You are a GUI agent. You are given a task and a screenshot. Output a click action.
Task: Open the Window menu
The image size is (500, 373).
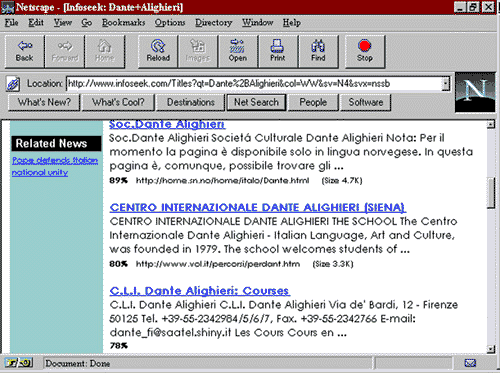coord(258,23)
